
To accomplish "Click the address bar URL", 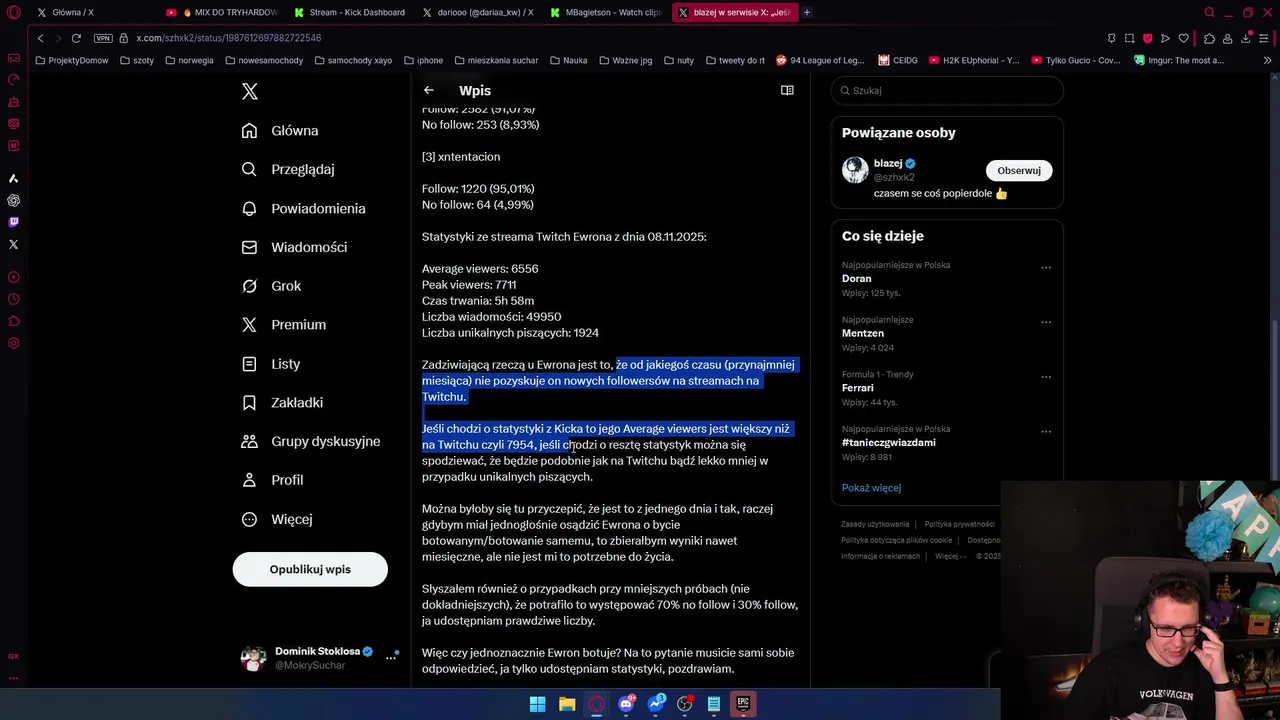I will [x=228, y=38].
